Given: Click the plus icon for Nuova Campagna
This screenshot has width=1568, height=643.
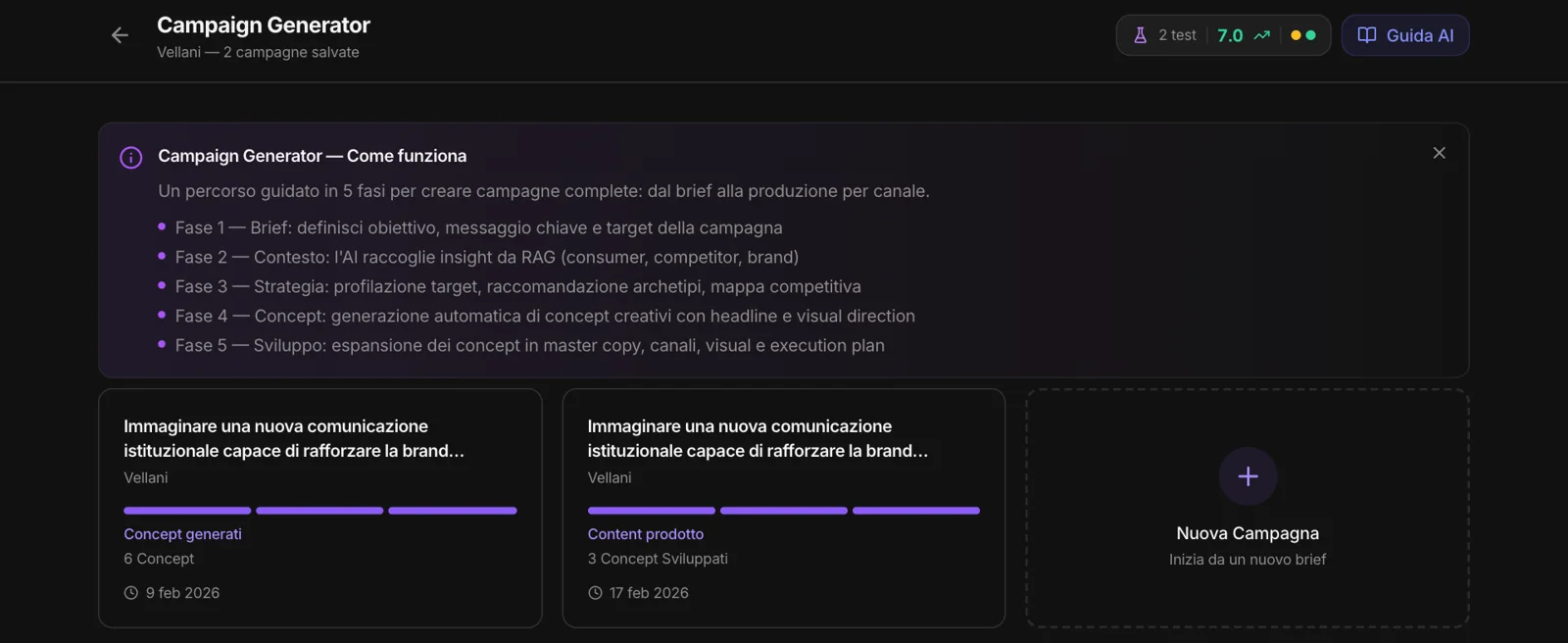Looking at the screenshot, I should pos(1248,476).
